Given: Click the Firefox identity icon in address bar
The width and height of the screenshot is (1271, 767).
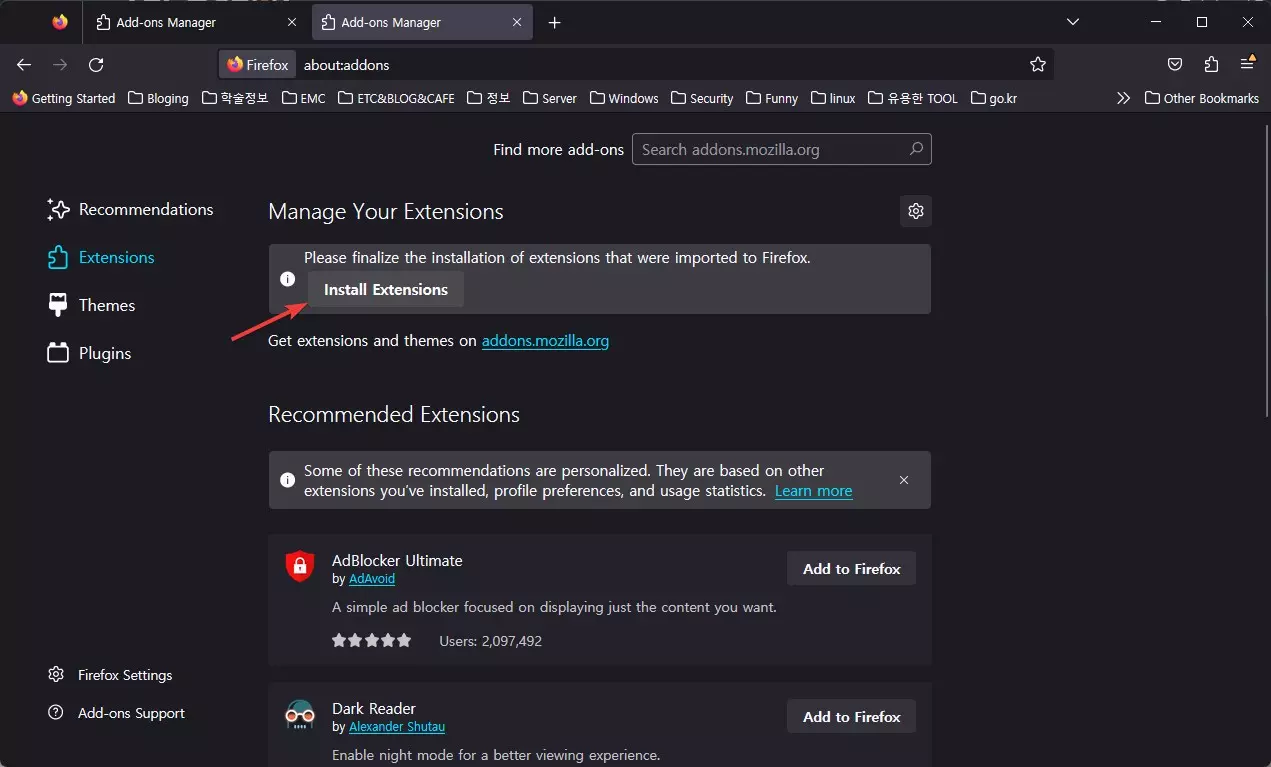Looking at the screenshot, I should [x=258, y=64].
